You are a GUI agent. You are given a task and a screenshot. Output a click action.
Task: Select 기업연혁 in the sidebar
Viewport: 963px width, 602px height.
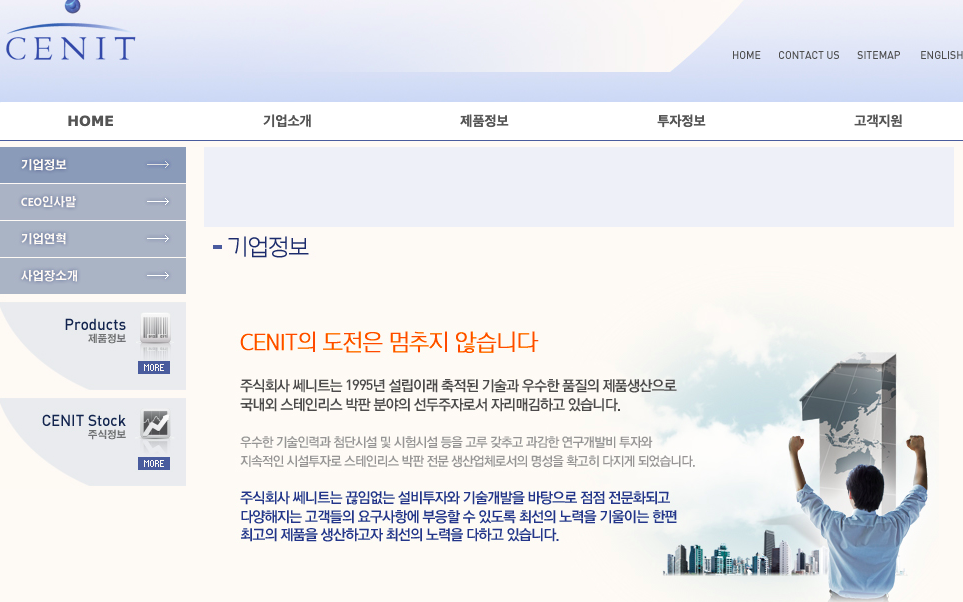[93, 238]
